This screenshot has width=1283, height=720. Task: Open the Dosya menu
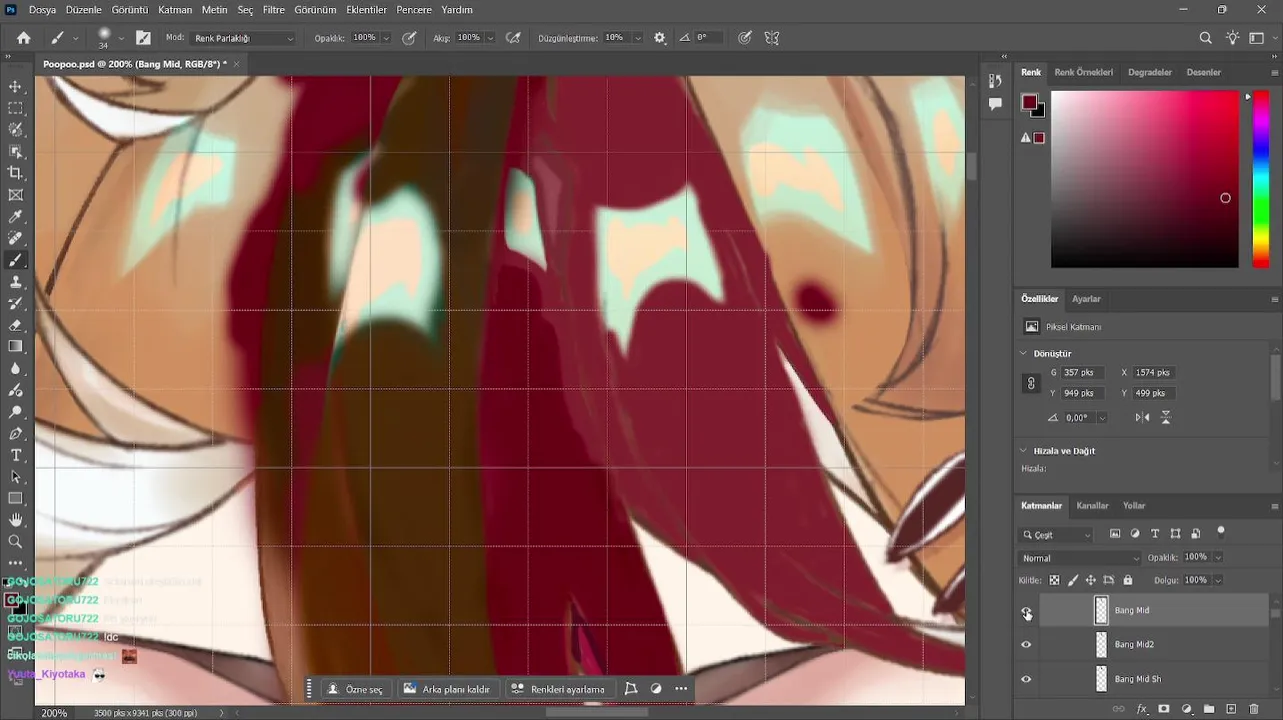(x=42, y=10)
